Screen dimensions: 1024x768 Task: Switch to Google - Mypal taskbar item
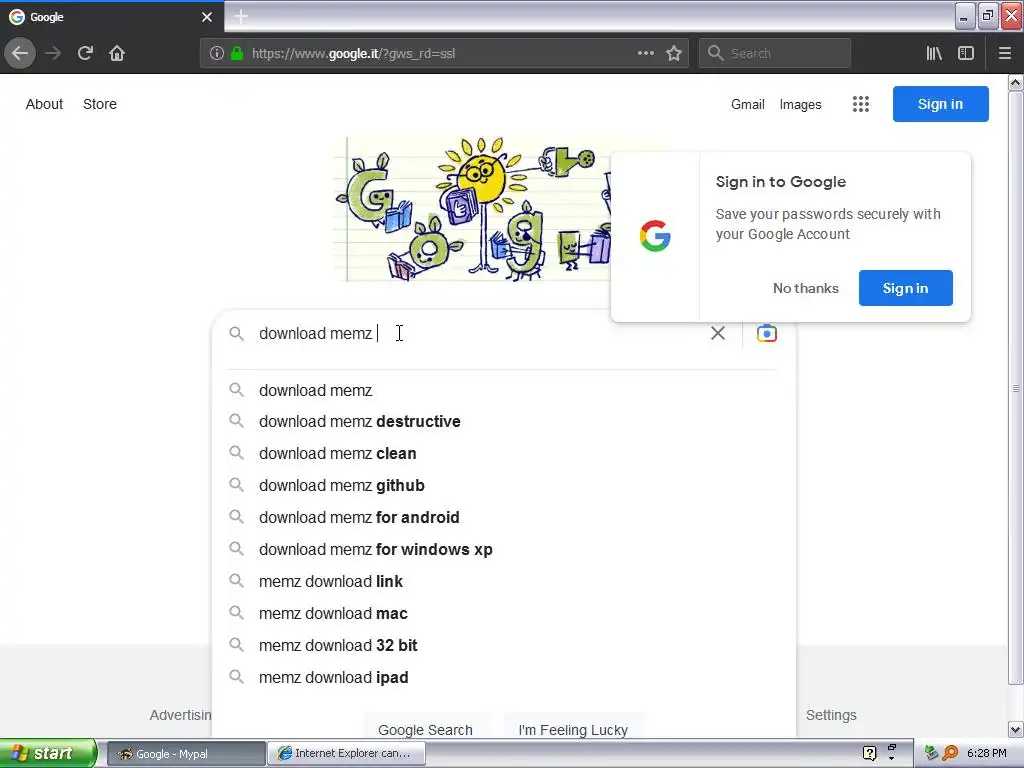point(186,754)
